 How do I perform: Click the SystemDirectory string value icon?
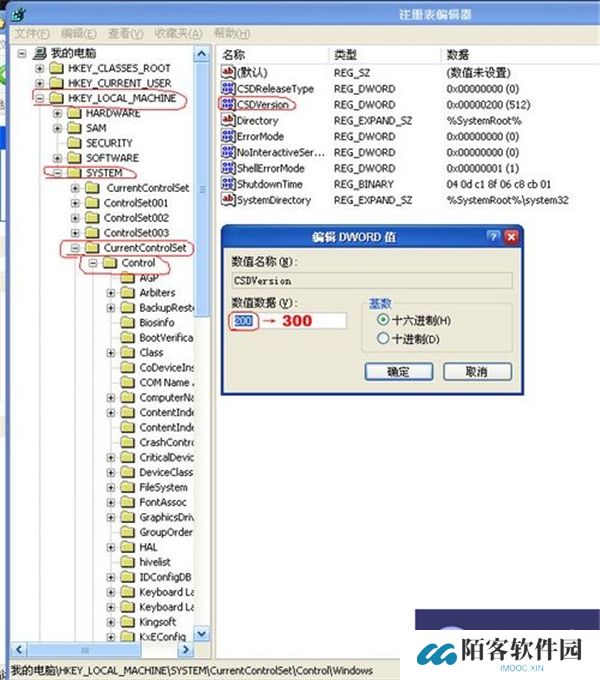pos(227,200)
